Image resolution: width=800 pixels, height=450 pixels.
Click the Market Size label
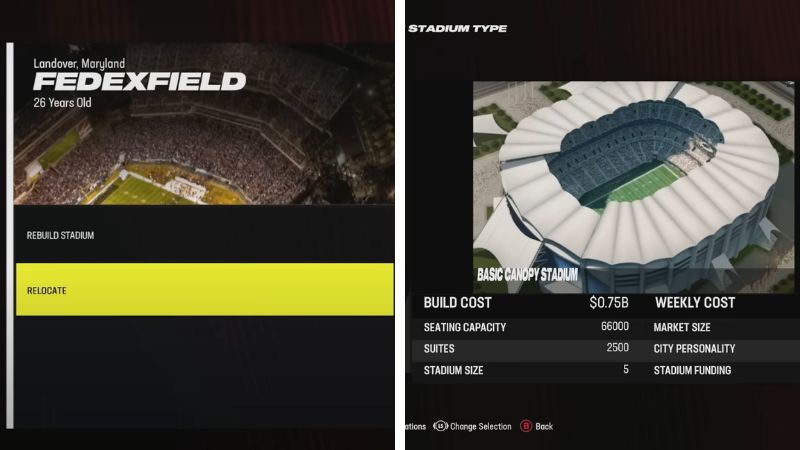[x=682, y=327]
